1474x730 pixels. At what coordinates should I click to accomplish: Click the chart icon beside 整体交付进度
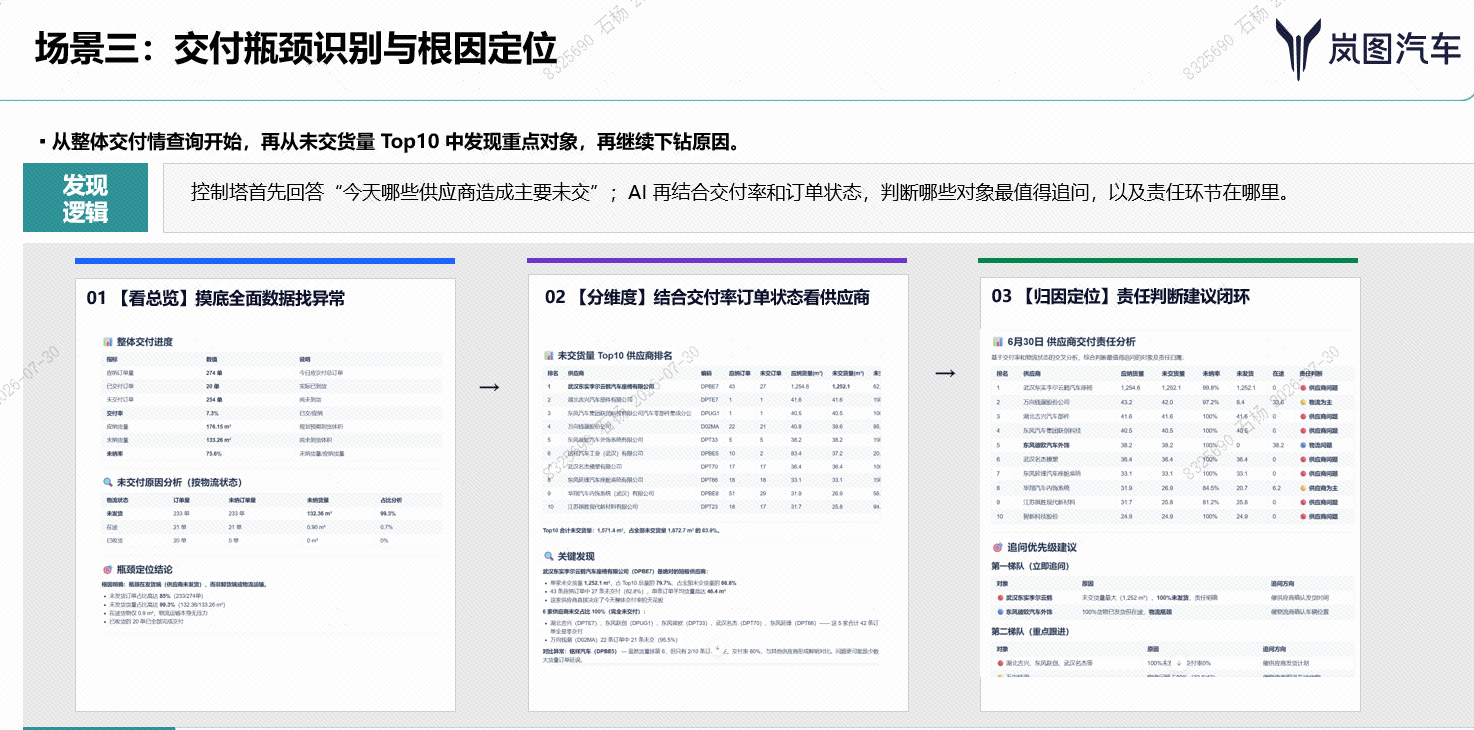(108, 342)
